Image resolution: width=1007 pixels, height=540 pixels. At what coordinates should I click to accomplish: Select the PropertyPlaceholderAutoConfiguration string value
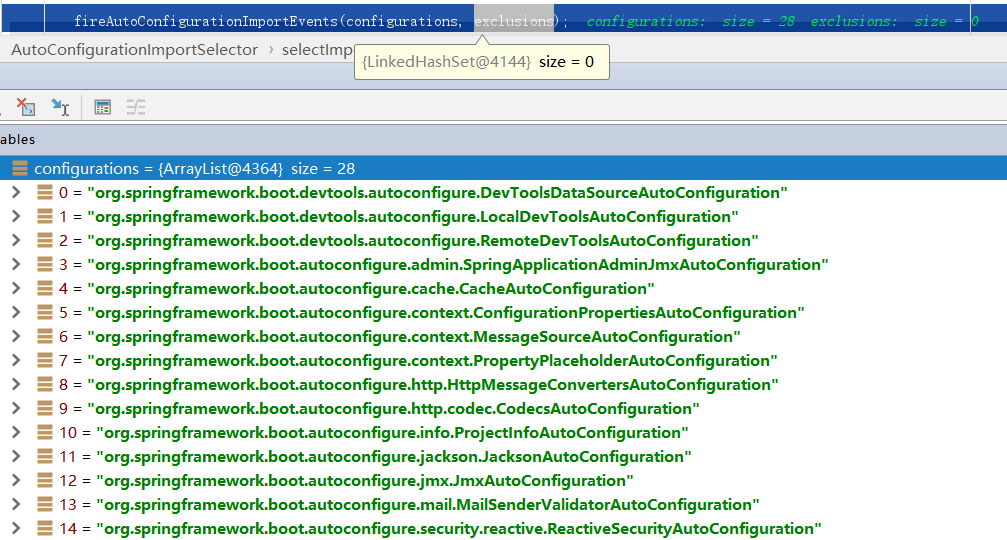click(x=432, y=360)
